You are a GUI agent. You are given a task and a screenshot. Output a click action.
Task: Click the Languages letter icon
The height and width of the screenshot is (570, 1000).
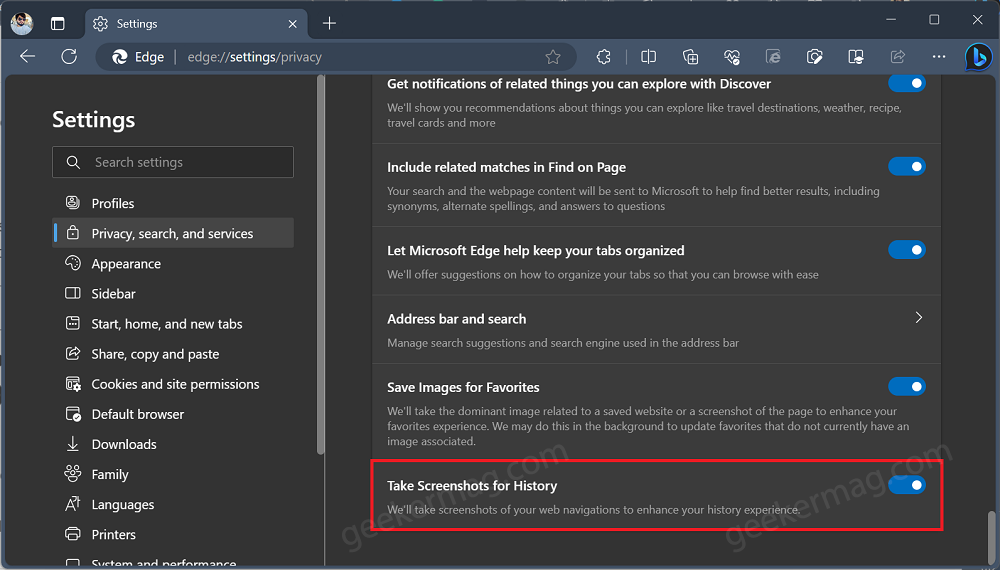(73, 504)
